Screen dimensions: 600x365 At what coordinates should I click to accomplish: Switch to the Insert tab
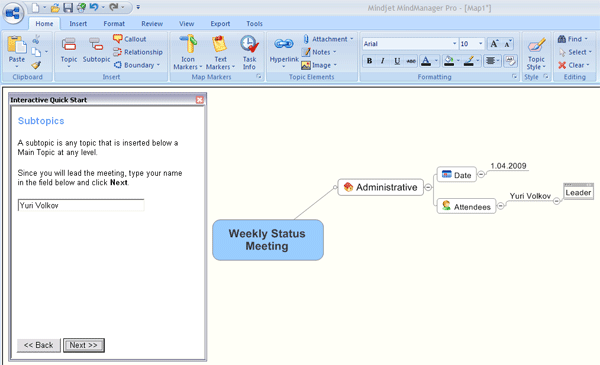pos(78,24)
